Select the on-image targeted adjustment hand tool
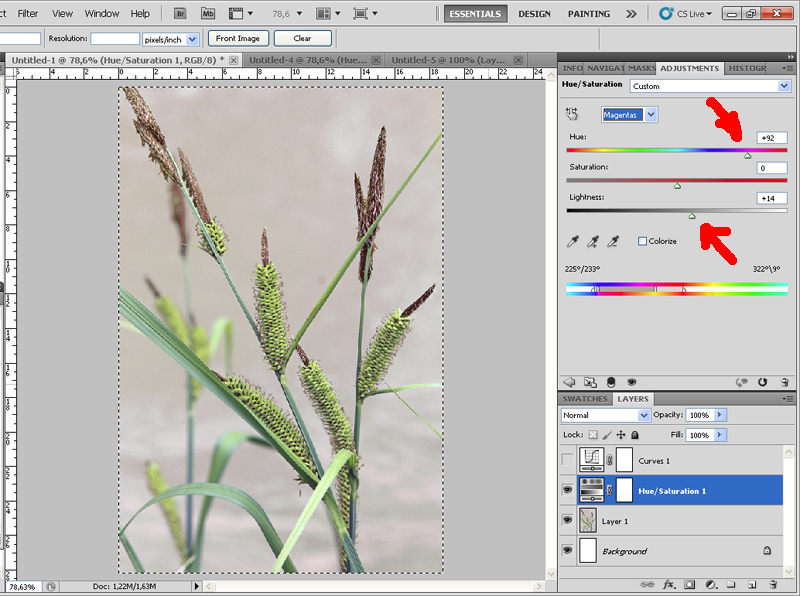This screenshot has height=596, width=800. (573, 115)
